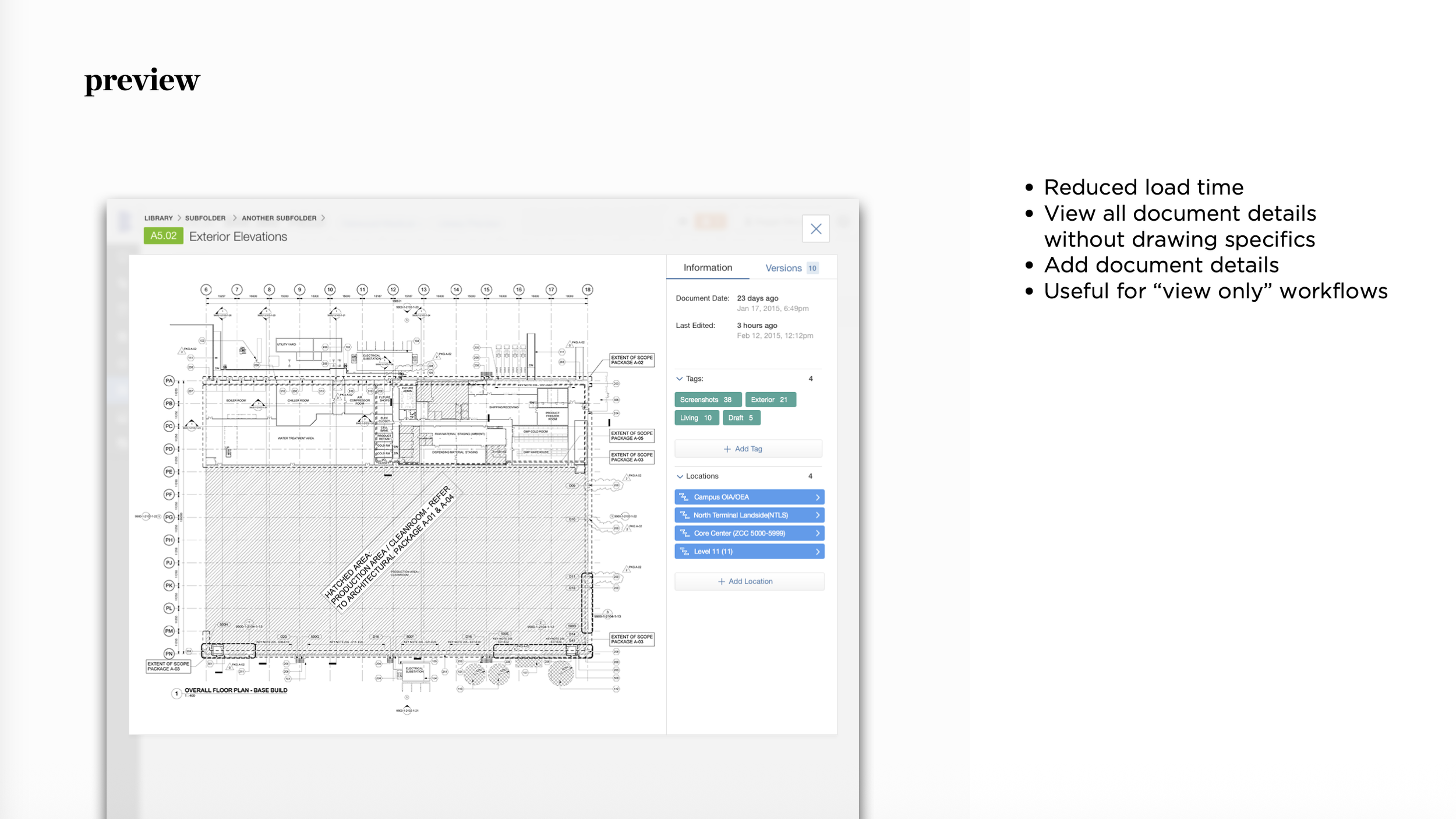Open Campus OIA/OEA via right chevron
The height and width of the screenshot is (819, 1456).
click(x=817, y=497)
